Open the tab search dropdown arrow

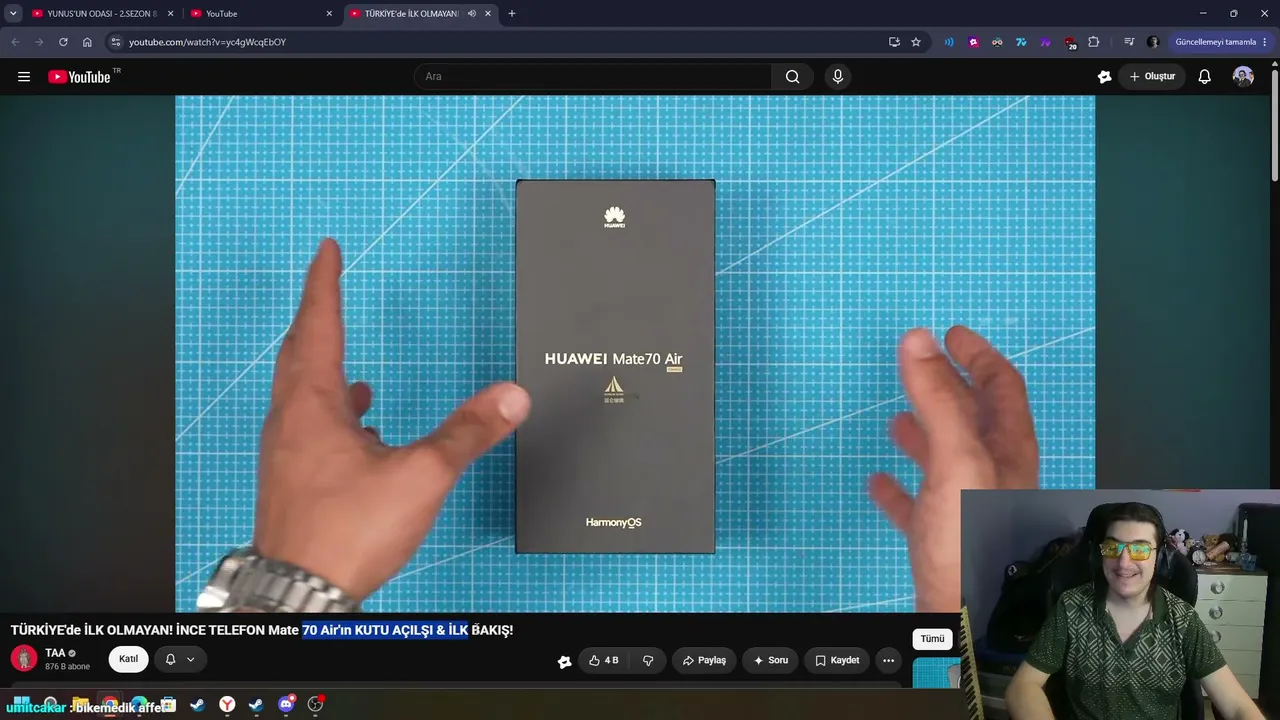[x=13, y=13]
